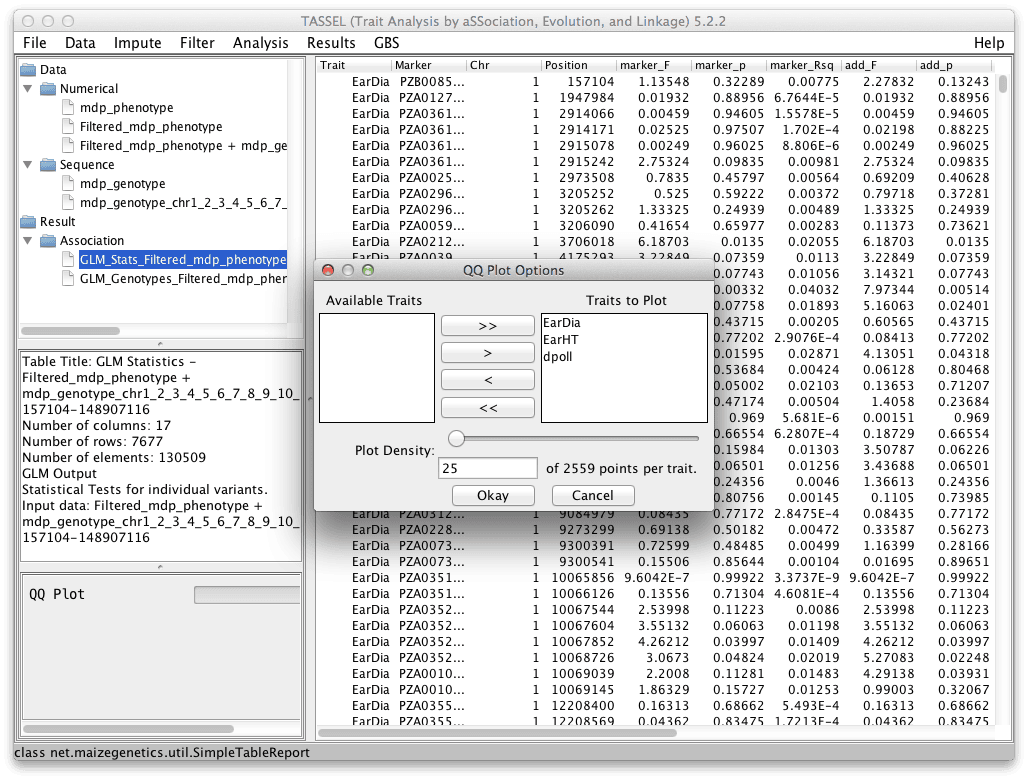Viewport: 1028px width, 780px height.
Task: Click the Sequence folder icon
Action: (48, 165)
